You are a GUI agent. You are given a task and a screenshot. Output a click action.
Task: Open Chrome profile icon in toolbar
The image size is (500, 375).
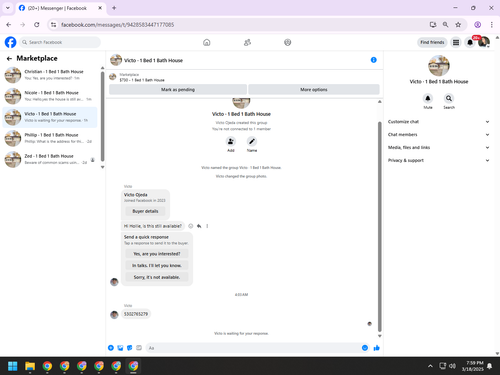click(x=478, y=25)
